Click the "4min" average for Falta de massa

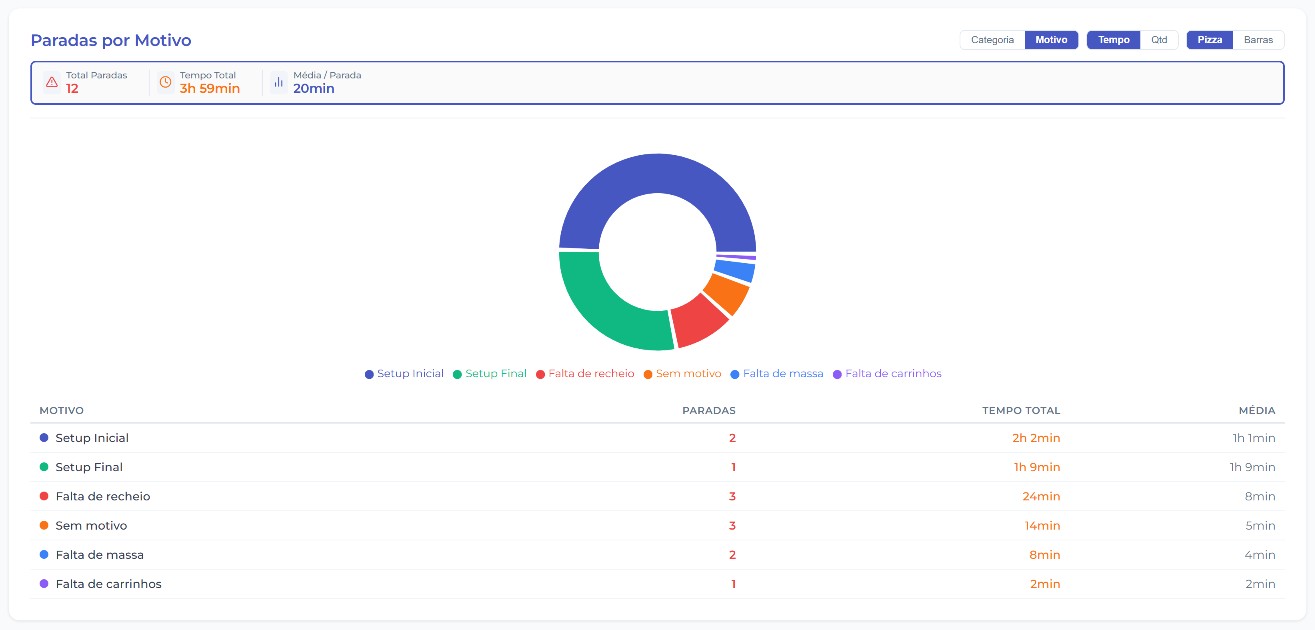point(1261,555)
